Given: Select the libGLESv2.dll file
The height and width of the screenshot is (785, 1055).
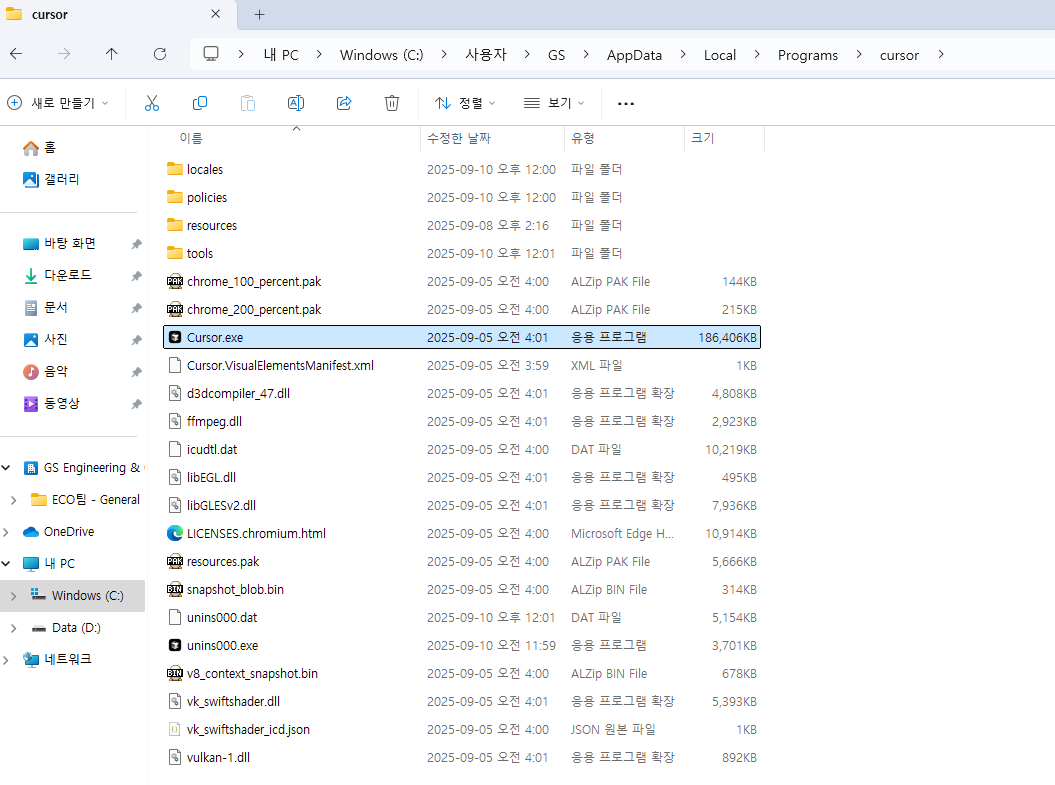Looking at the screenshot, I should click(x=462, y=506).
